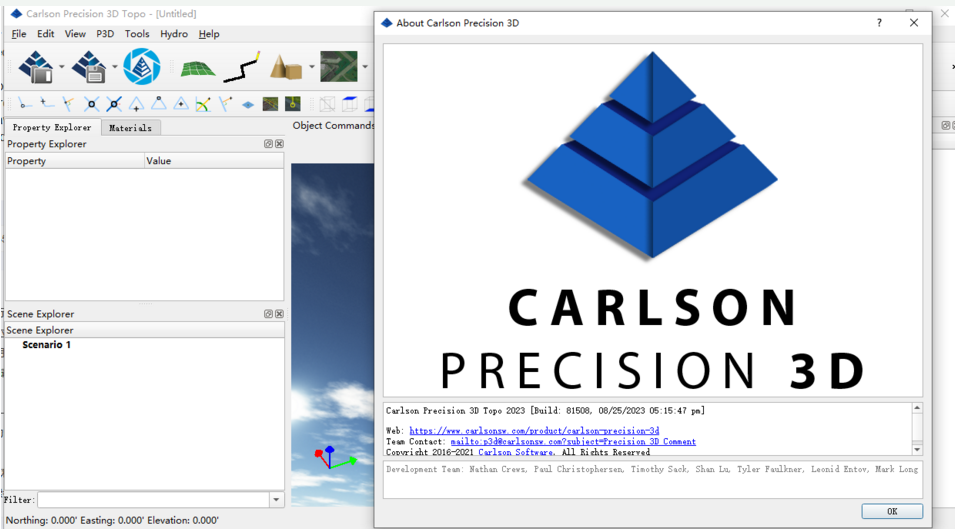Image resolution: width=955 pixels, height=530 pixels.
Task: Open the P3D menu
Action: [105, 34]
